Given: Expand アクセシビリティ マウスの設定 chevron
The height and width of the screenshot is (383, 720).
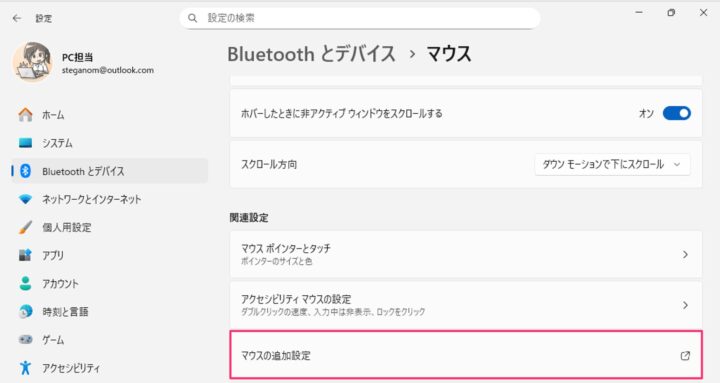Looking at the screenshot, I should pyautogui.click(x=685, y=305).
